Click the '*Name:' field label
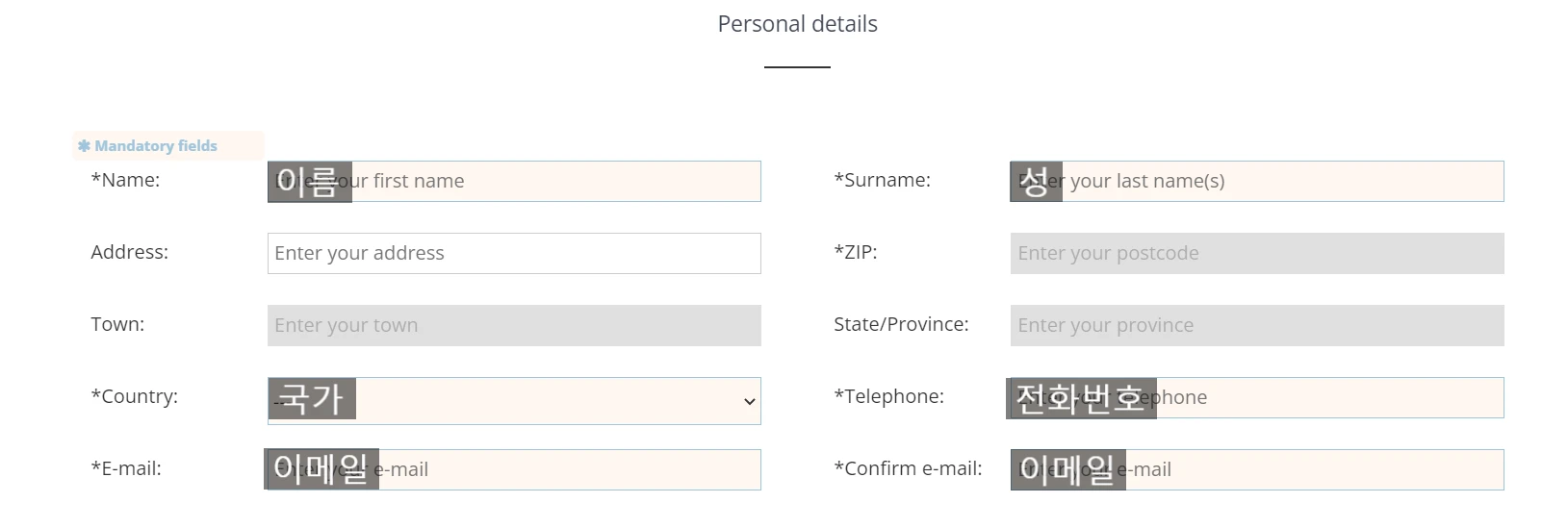Image resolution: width=1568 pixels, height=528 pixels. (x=125, y=180)
